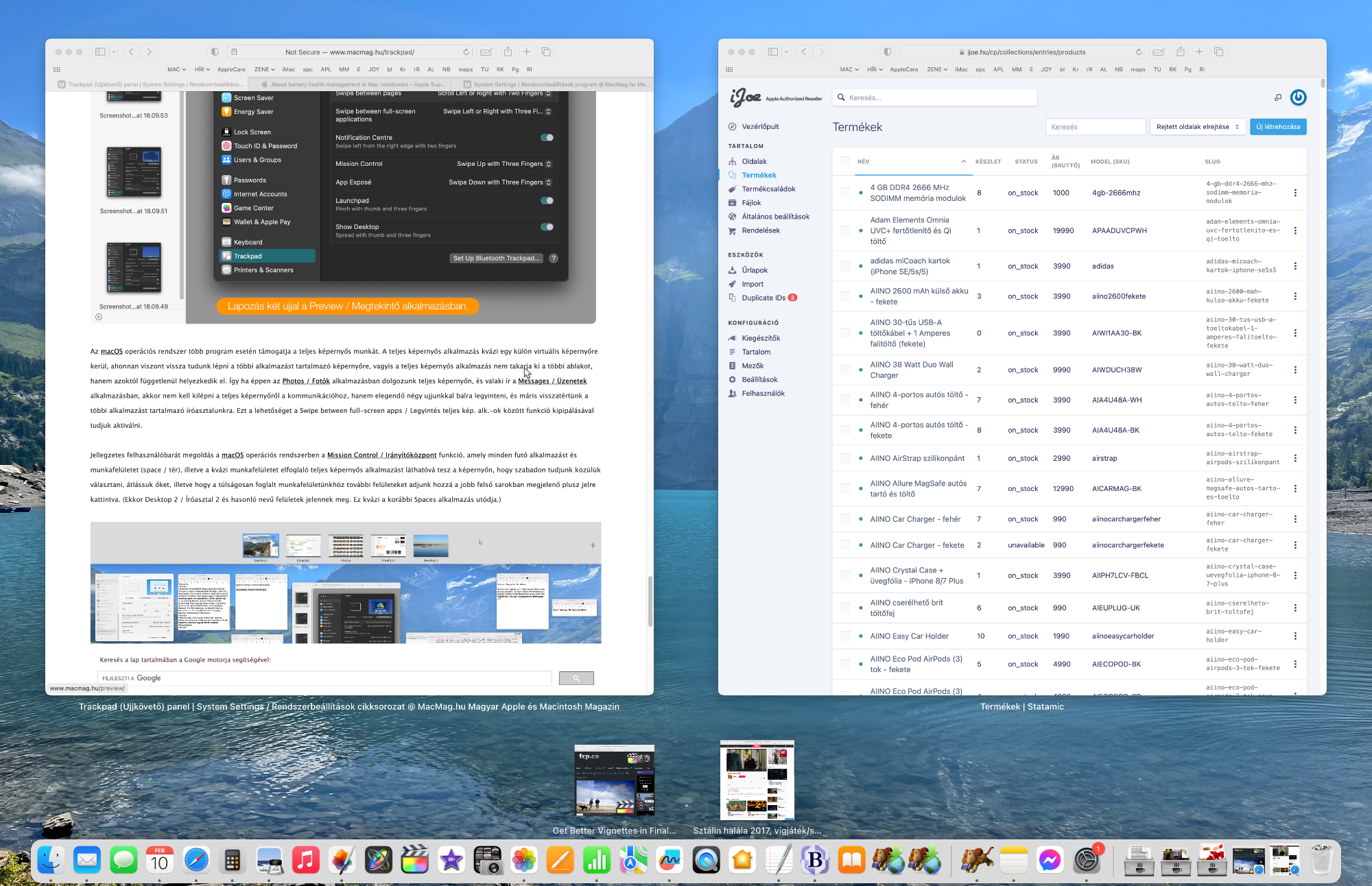
Task: Follow the Photos / Fotók link
Action: 306,381
